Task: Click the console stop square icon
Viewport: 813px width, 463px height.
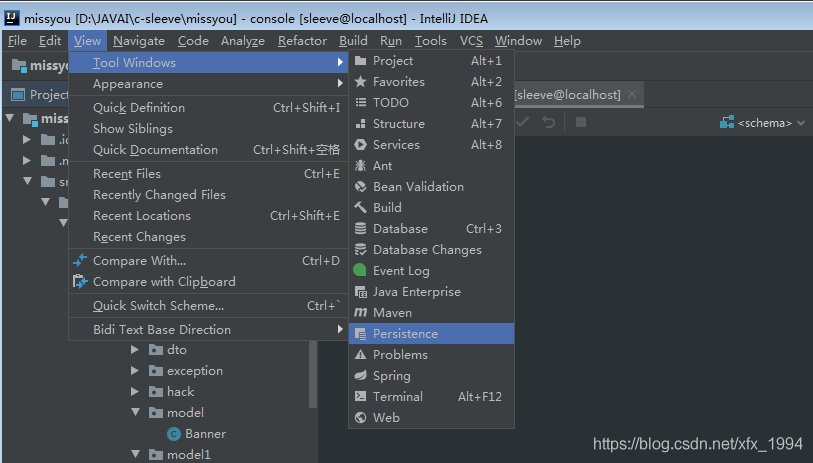Action: pos(581,122)
